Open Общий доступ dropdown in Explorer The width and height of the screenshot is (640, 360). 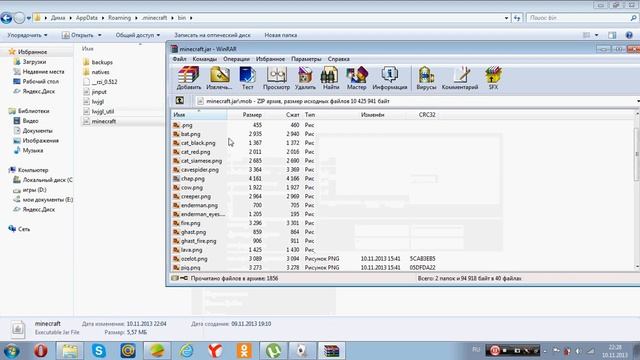click(x=138, y=35)
